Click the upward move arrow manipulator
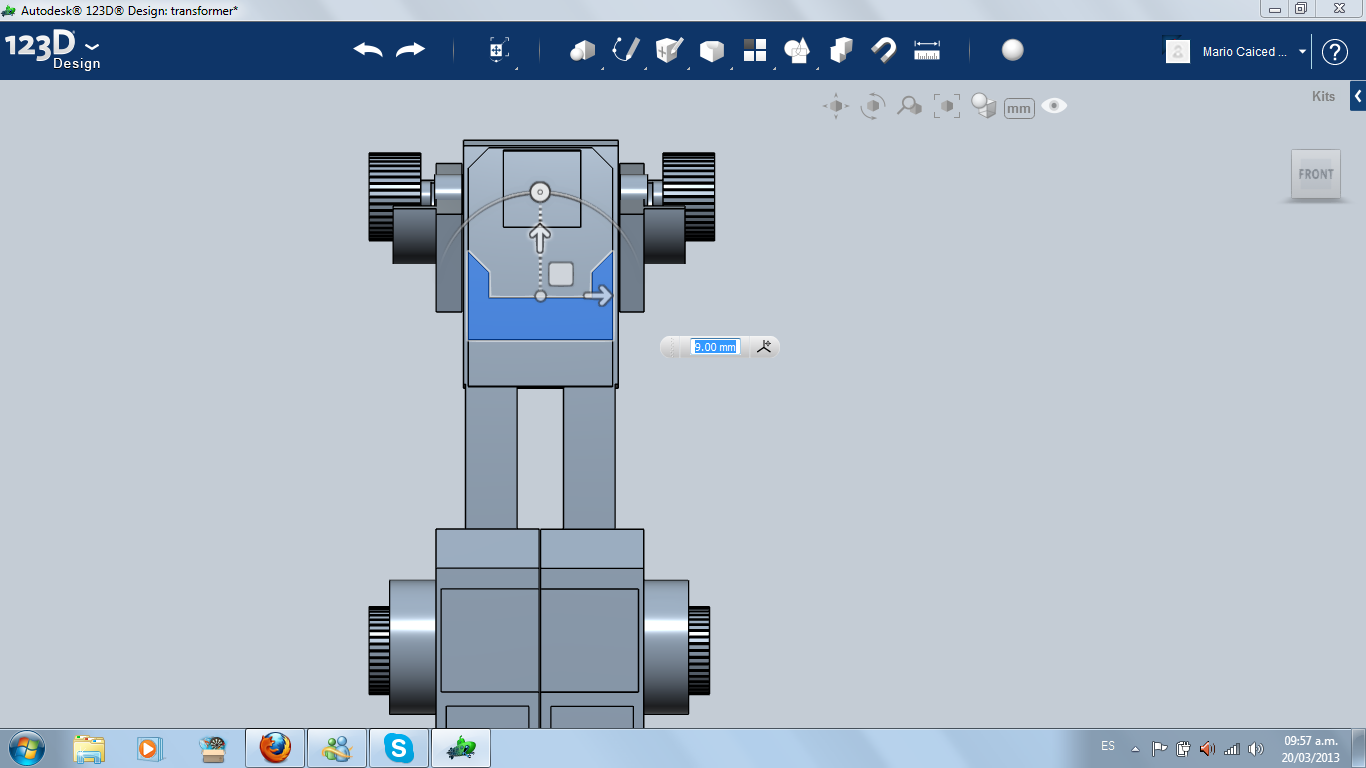 pos(540,238)
